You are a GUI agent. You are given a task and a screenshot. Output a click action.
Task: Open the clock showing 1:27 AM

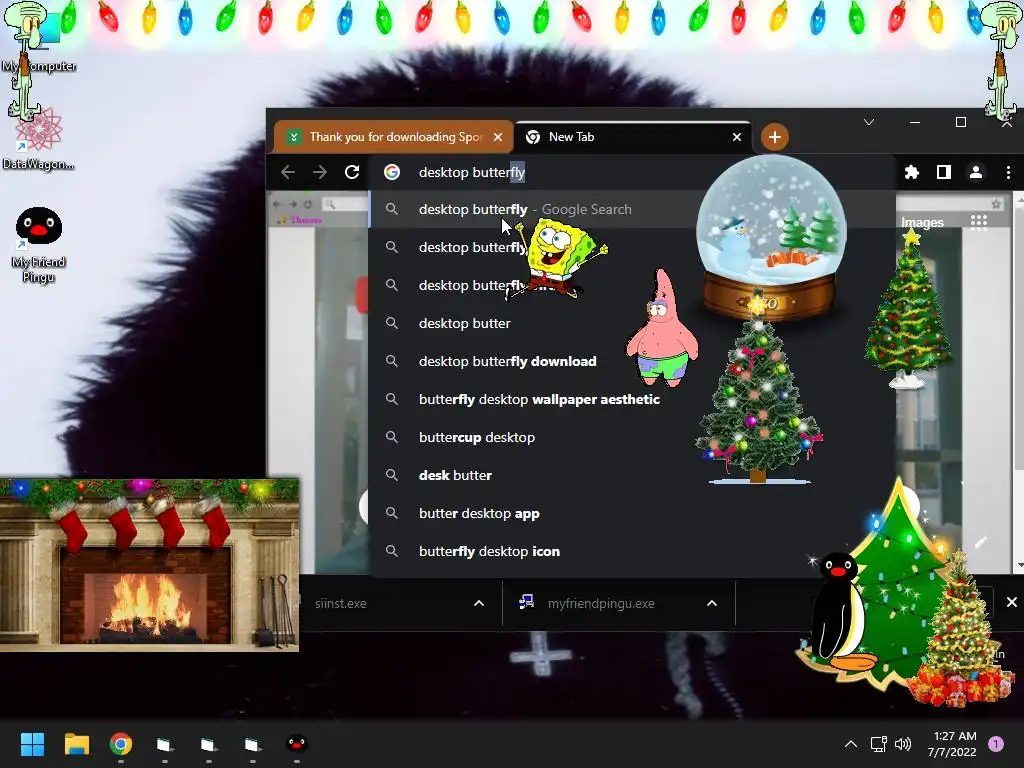tap(952, 744)
